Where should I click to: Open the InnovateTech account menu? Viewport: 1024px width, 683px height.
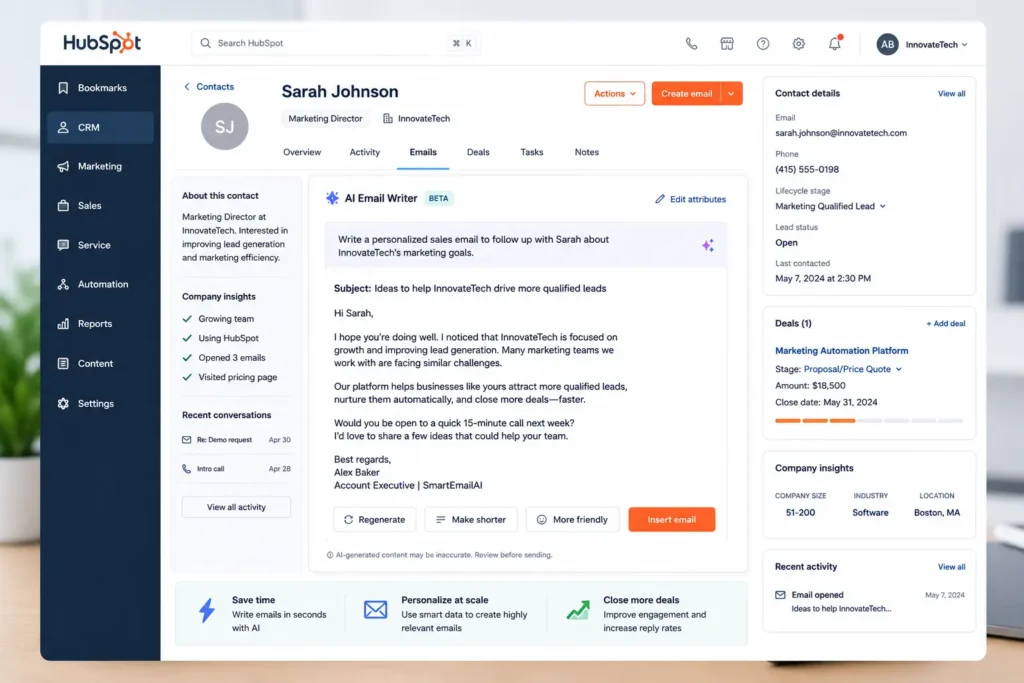pyautogui.click(x=936, y=44)
